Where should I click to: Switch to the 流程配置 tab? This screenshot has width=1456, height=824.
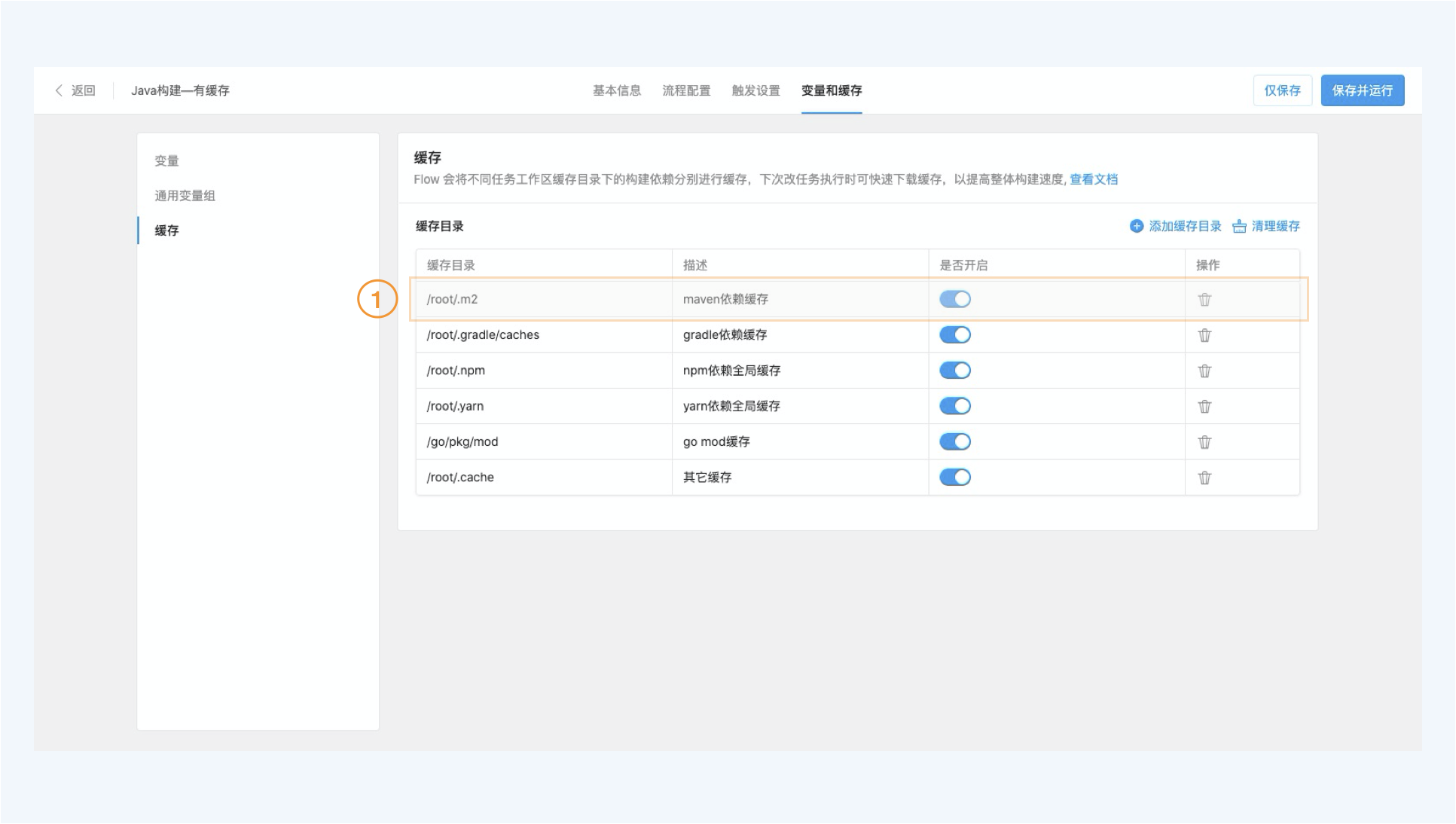coord(686,90)
